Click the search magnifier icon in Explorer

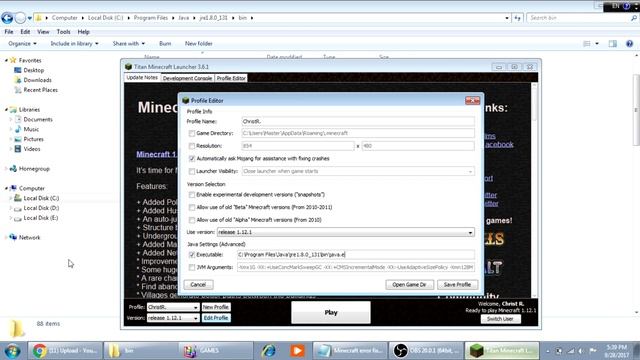coord(633,18)
